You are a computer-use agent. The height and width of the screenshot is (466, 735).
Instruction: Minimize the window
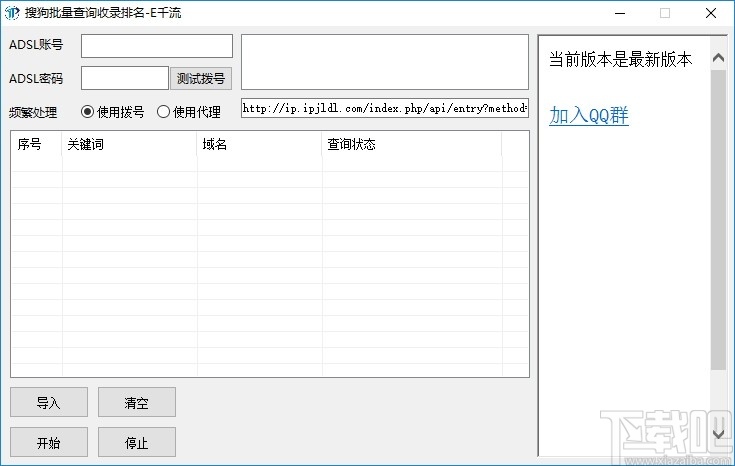point(620,13)
